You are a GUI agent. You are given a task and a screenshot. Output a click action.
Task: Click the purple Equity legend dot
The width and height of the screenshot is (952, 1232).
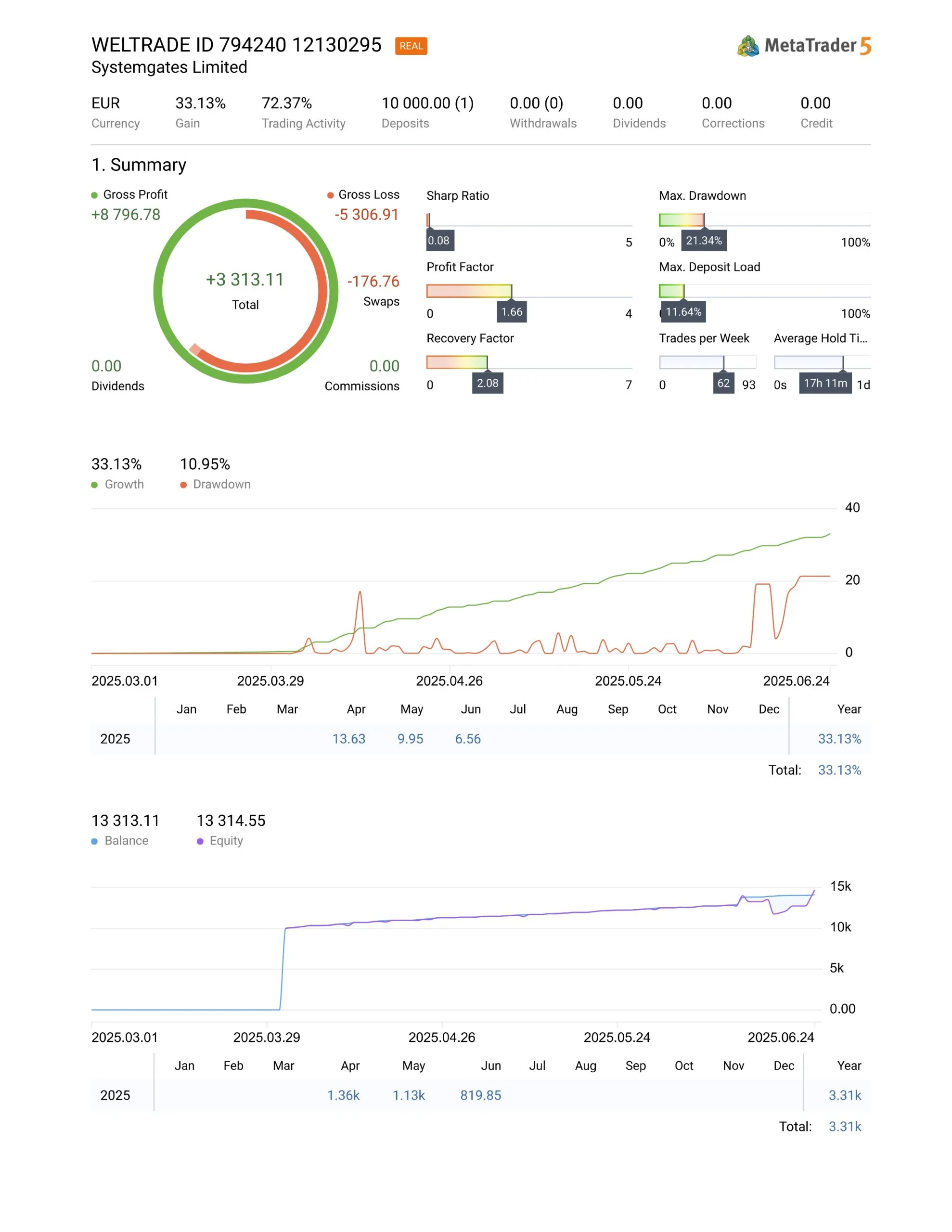coord(200,841)
